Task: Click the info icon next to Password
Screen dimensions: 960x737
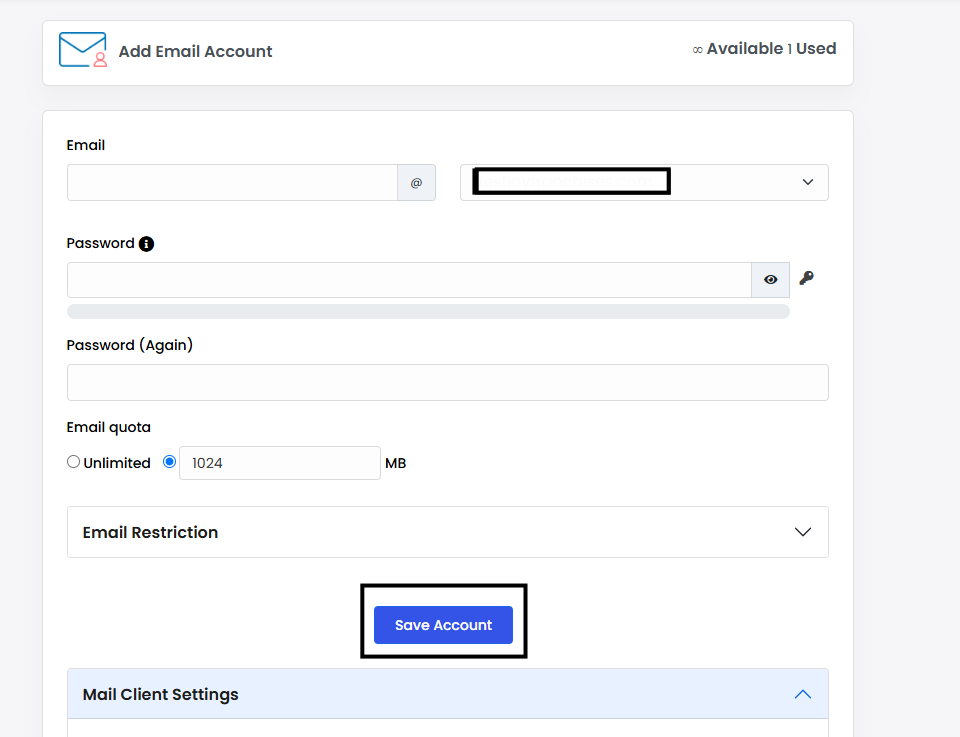Action: pos(146,244)
